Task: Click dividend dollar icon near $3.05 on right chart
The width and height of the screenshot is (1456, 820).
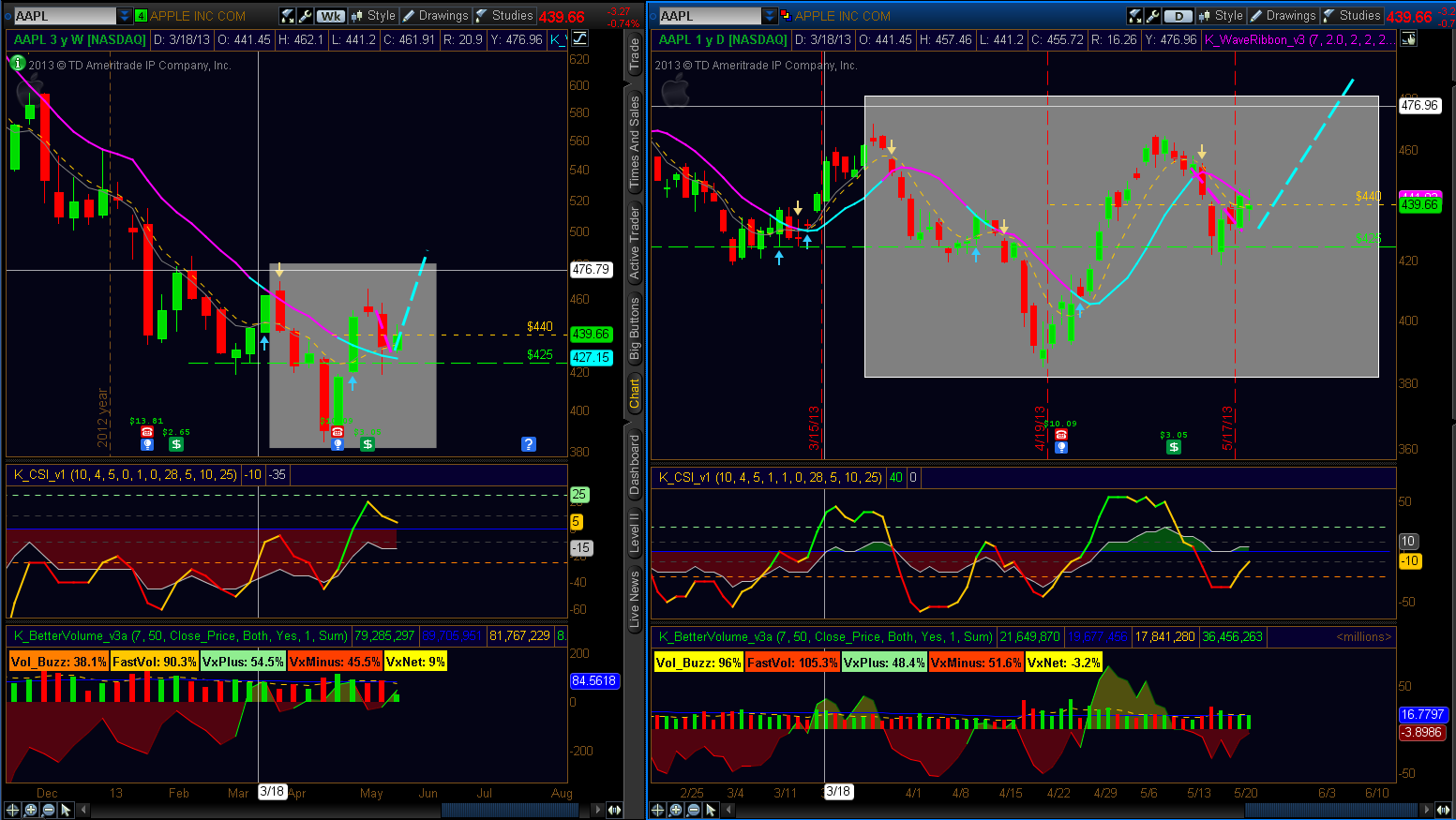Action: click(x=1173, y=447)
